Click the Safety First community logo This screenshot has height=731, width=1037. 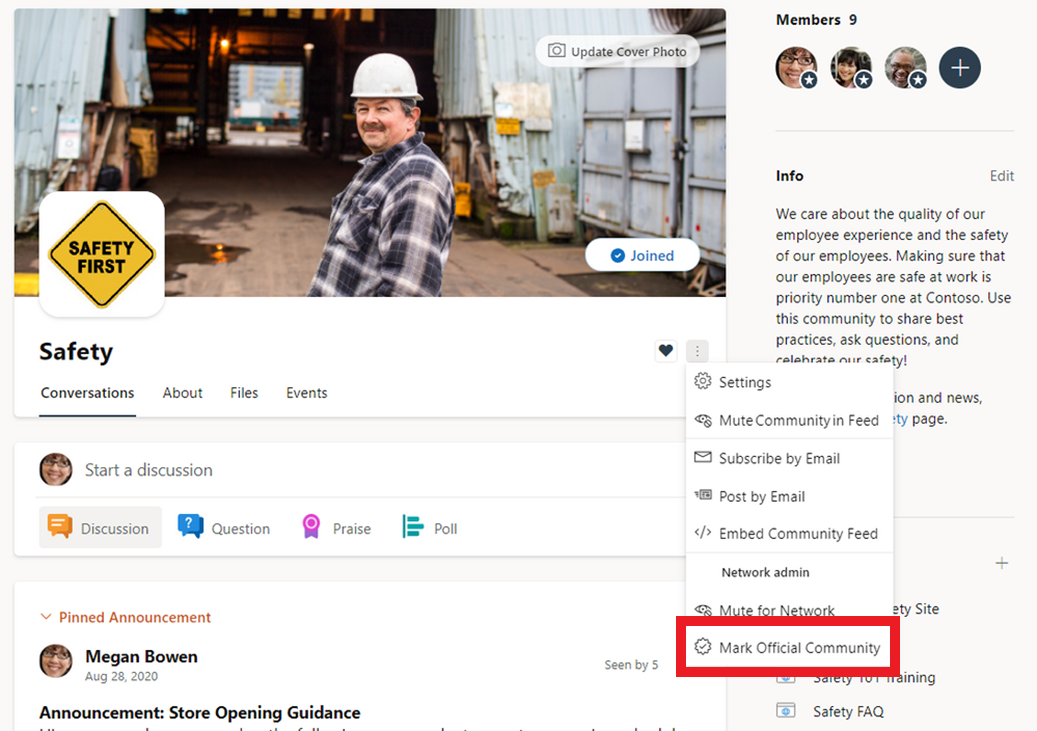102,254
